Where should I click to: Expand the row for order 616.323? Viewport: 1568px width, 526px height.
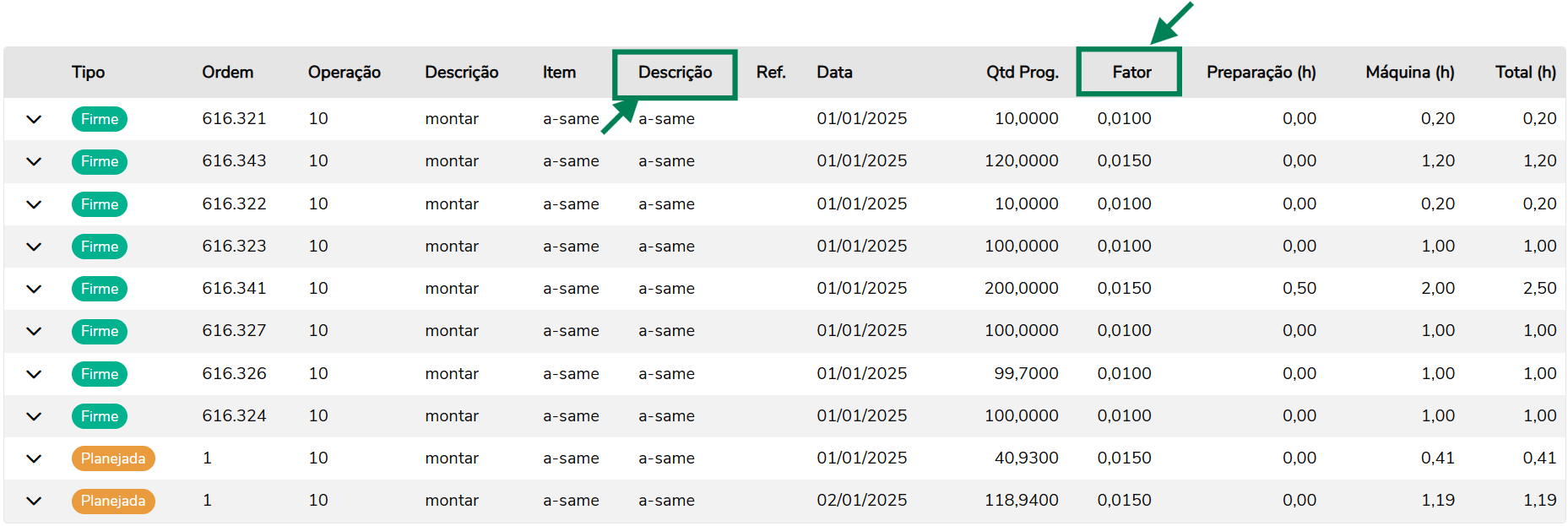pyautogui.click(x=34, y=247)
